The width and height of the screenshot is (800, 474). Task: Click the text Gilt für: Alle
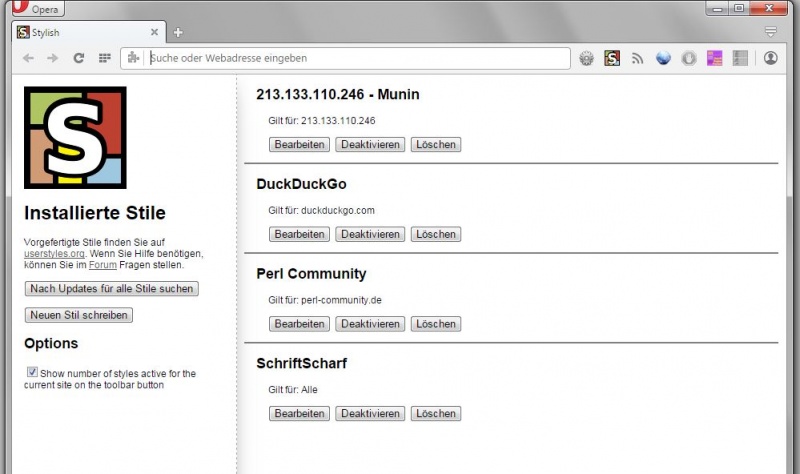click(293, 390)
